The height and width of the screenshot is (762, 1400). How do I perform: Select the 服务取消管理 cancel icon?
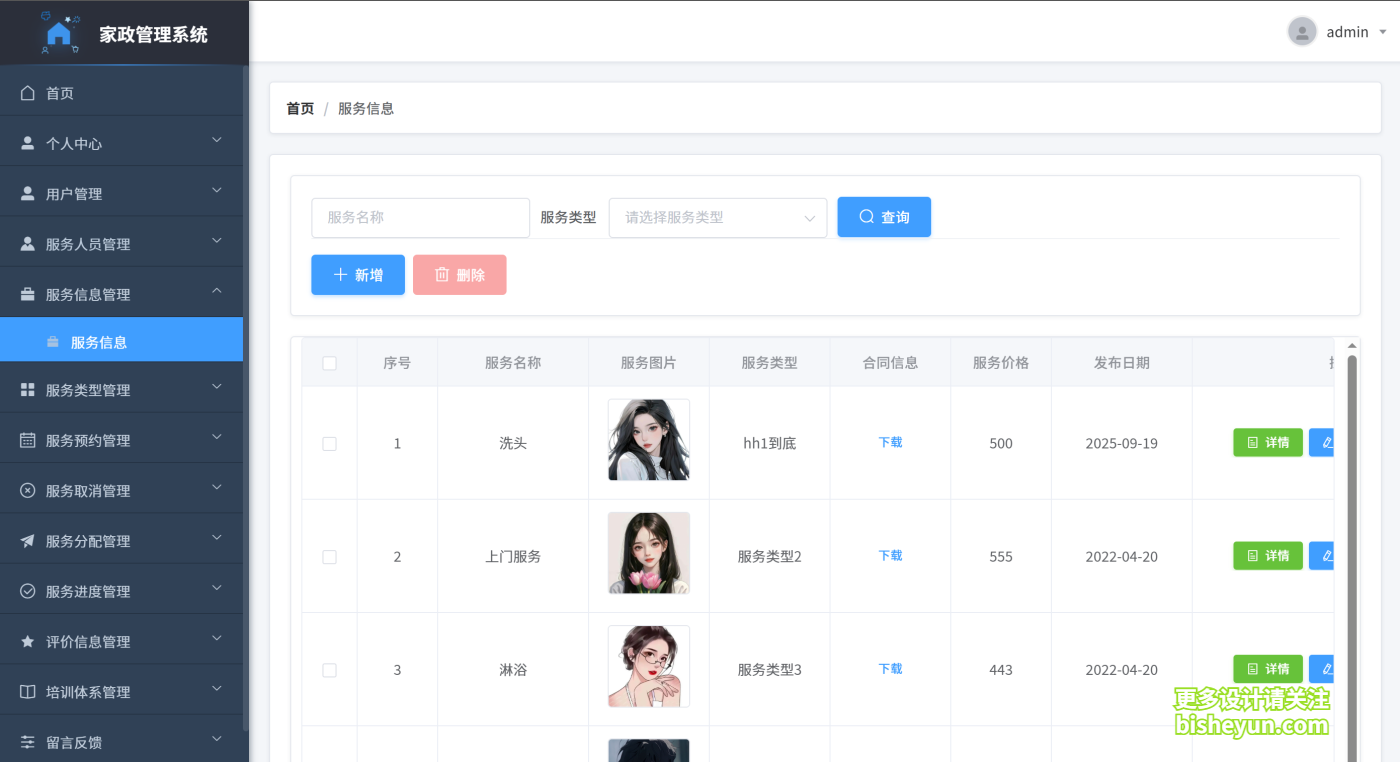point(27,488)
